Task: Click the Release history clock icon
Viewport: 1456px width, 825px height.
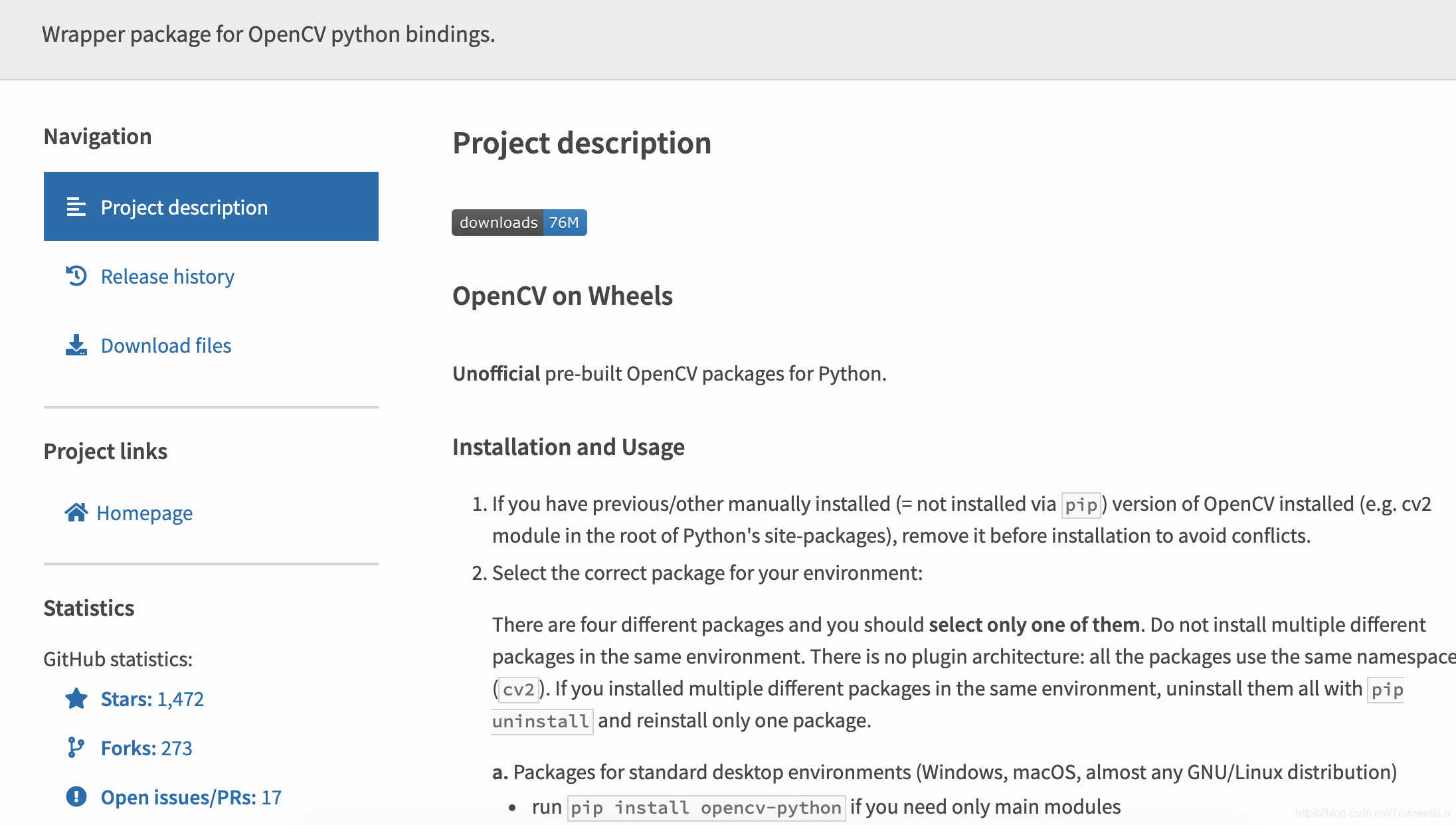Action: (76, 276)
